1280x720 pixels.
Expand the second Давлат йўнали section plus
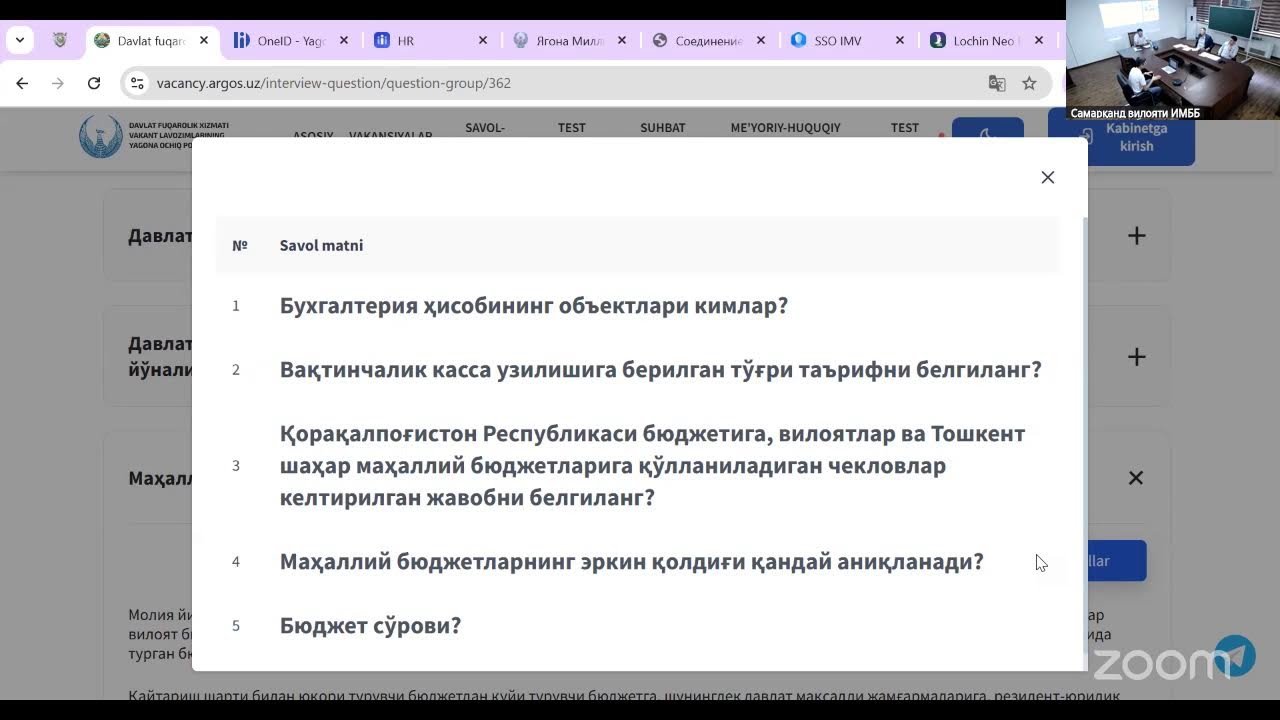point(1136,357)
